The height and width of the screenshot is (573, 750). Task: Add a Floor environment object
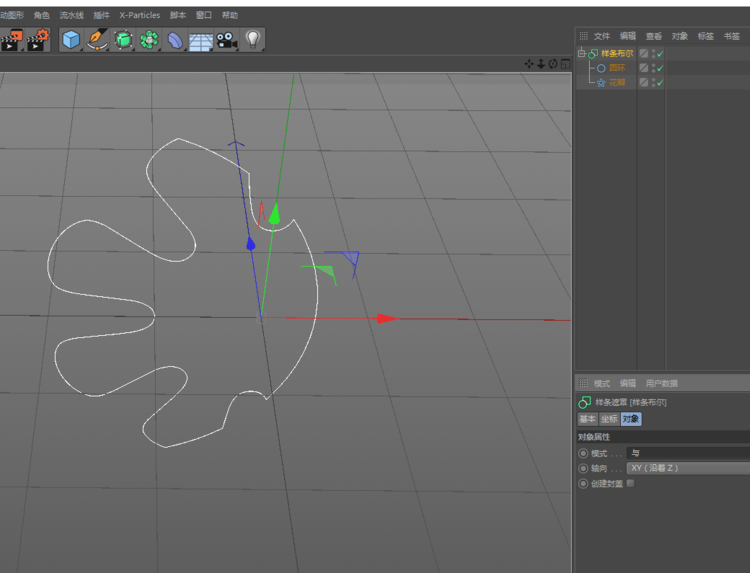(x=201, y=41)
